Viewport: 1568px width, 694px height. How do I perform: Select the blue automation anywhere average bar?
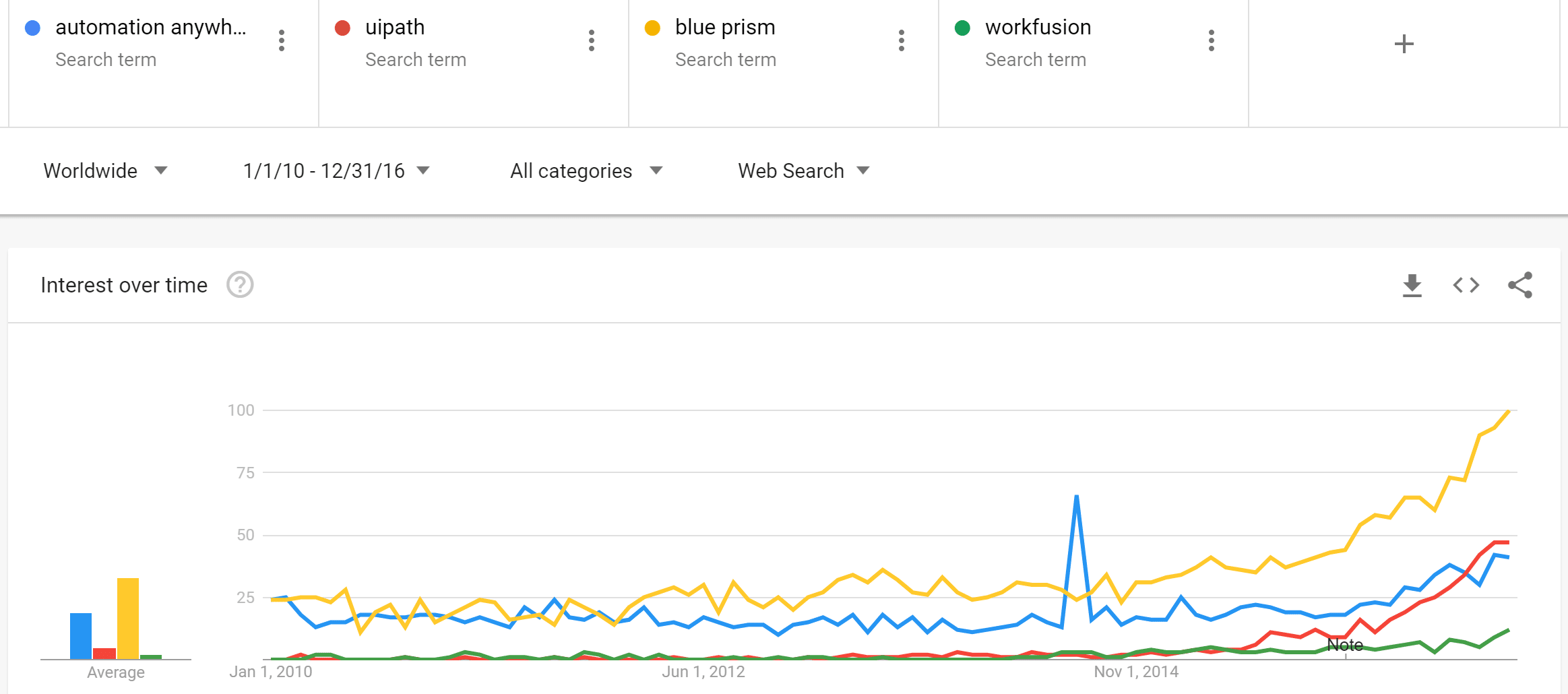click(x=81, y=635)
